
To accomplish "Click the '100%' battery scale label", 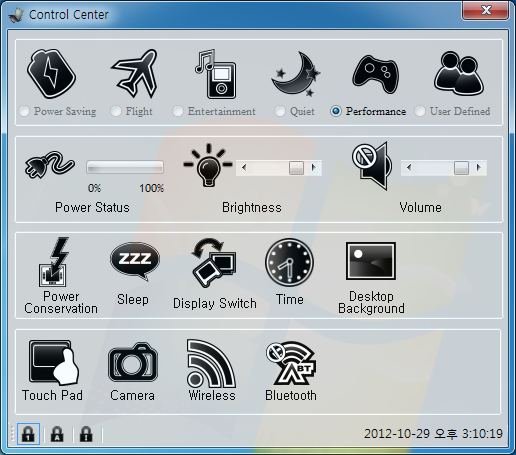I will (x=152, y=188).
